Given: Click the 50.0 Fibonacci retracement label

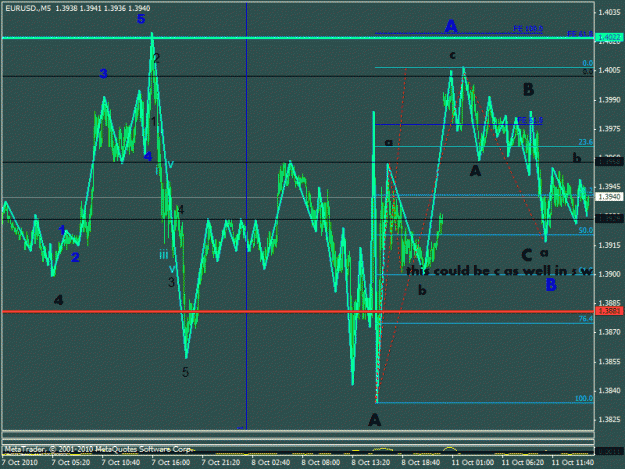Looking at the screenshot, I should 586,230.
